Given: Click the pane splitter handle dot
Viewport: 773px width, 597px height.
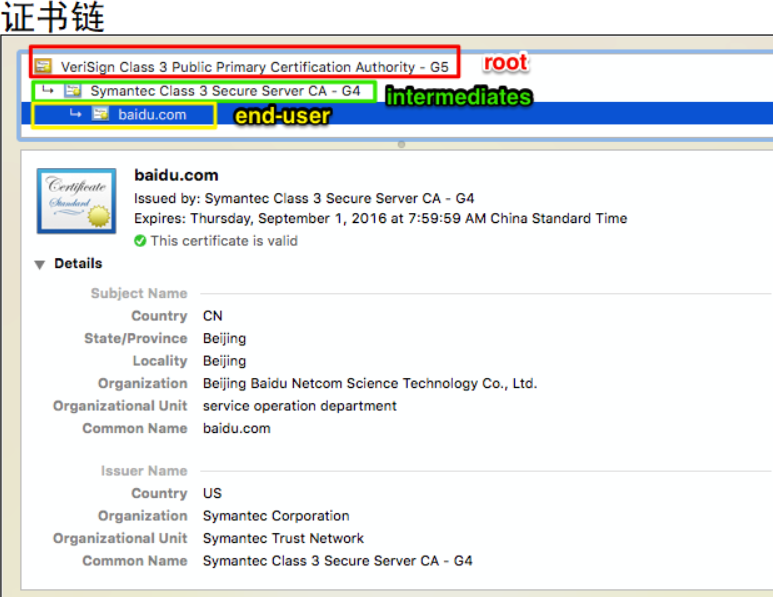Looking at the screenshot, I should click(x=401, y=144).
